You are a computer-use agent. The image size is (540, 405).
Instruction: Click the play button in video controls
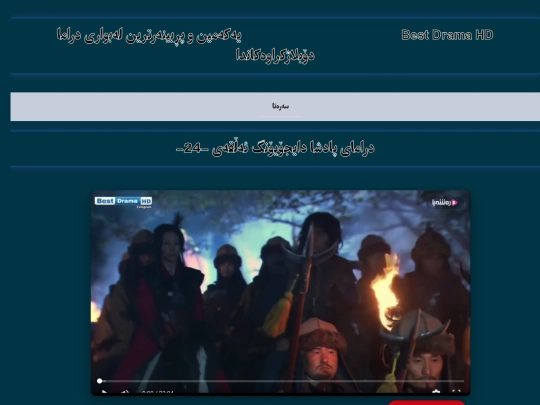[x=104, y=392]
